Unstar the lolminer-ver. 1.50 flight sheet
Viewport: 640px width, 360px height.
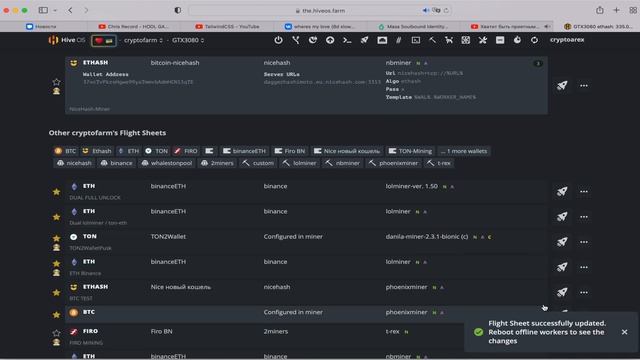click(56, 191)
